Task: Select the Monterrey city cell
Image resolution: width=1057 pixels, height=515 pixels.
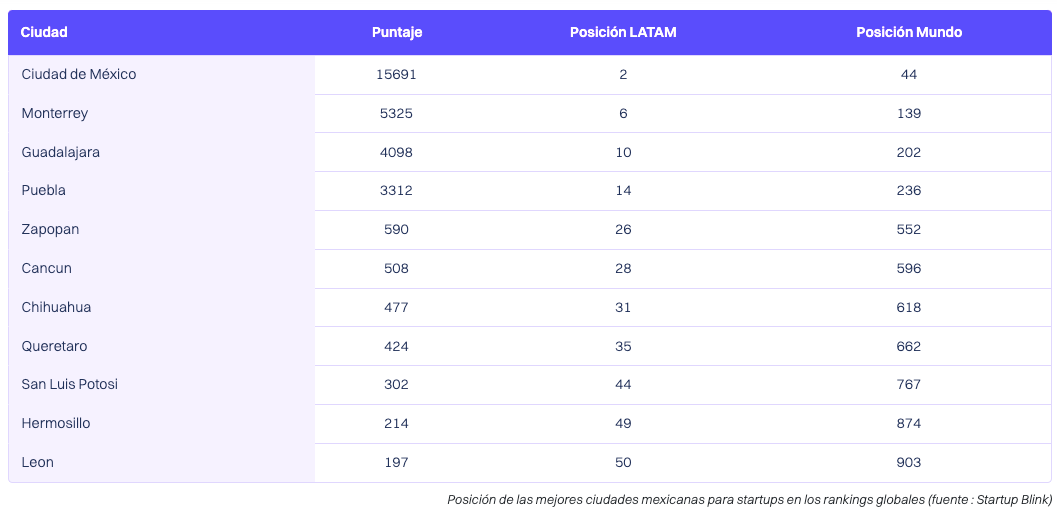Action: 55,113
